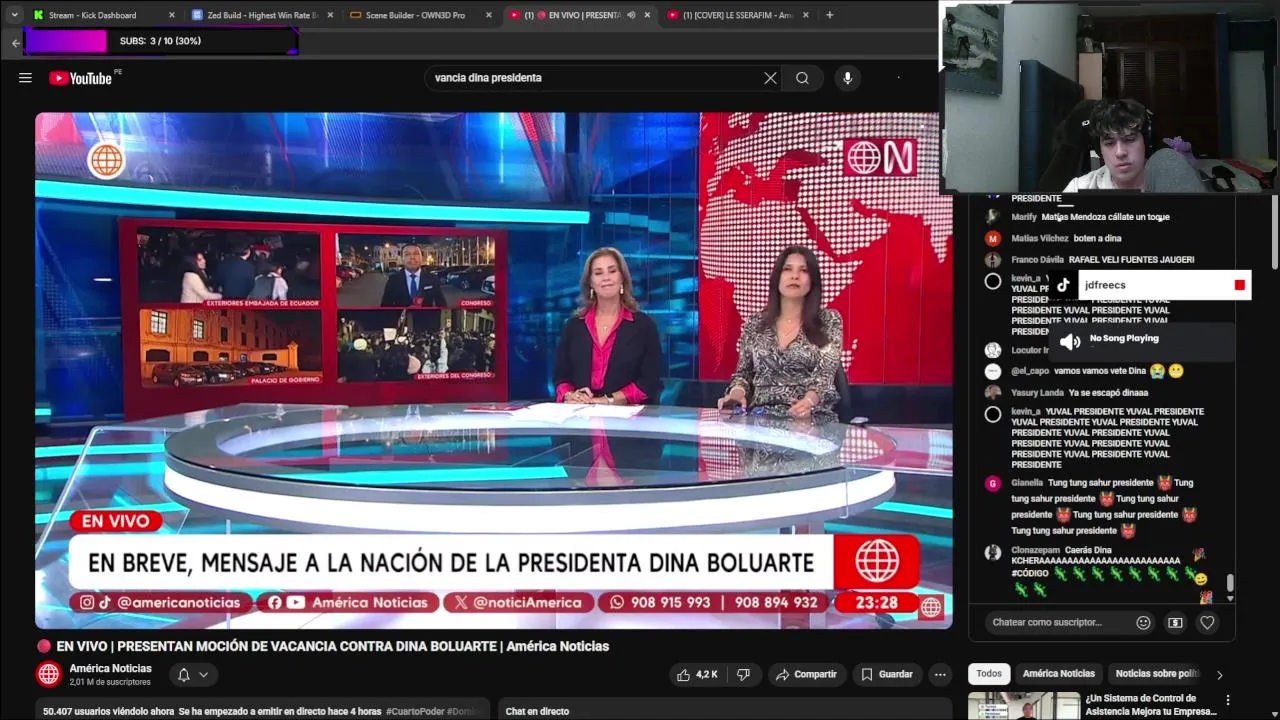Viewport: 1280px width, 720px height.
Task: Select the América Noticias chip
Action: tap(1058, 674)
